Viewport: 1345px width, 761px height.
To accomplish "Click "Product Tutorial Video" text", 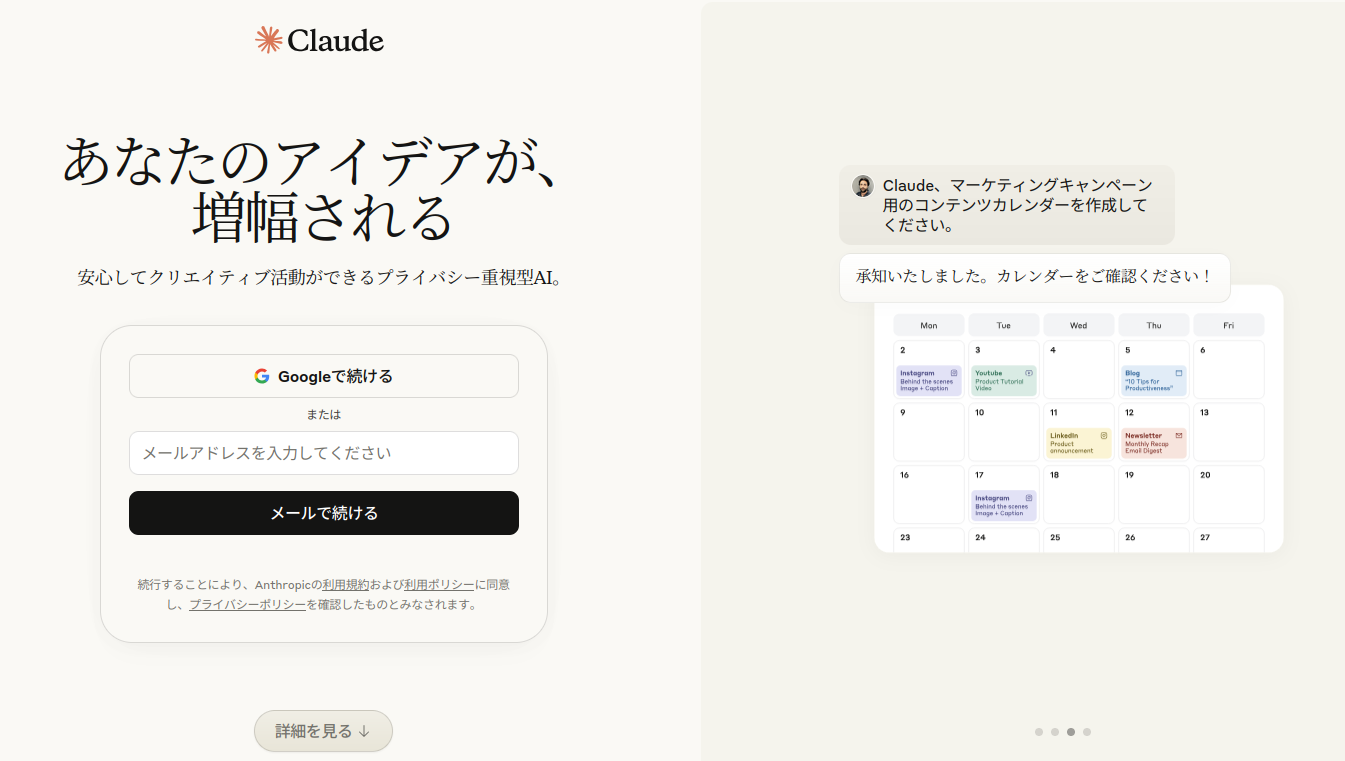I will pos(1000,385).
